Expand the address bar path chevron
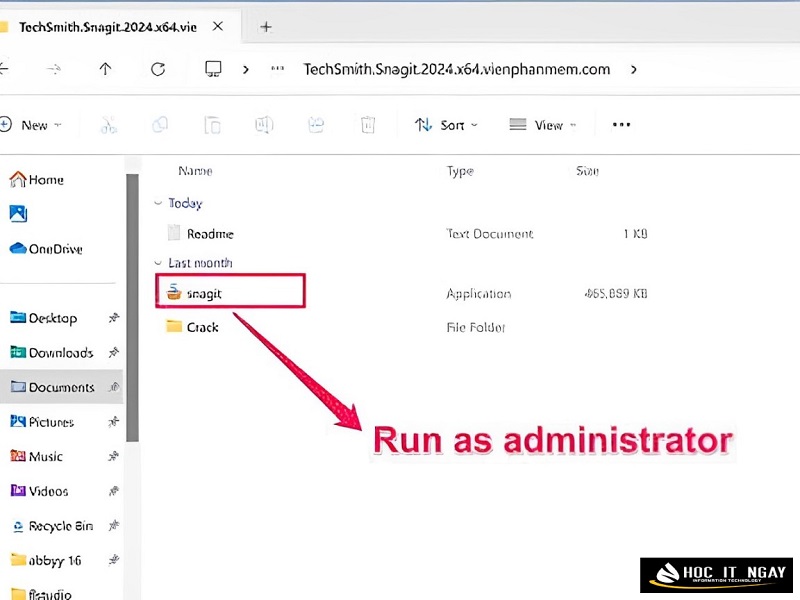This screenshot has width=800, height=600. 634,69
